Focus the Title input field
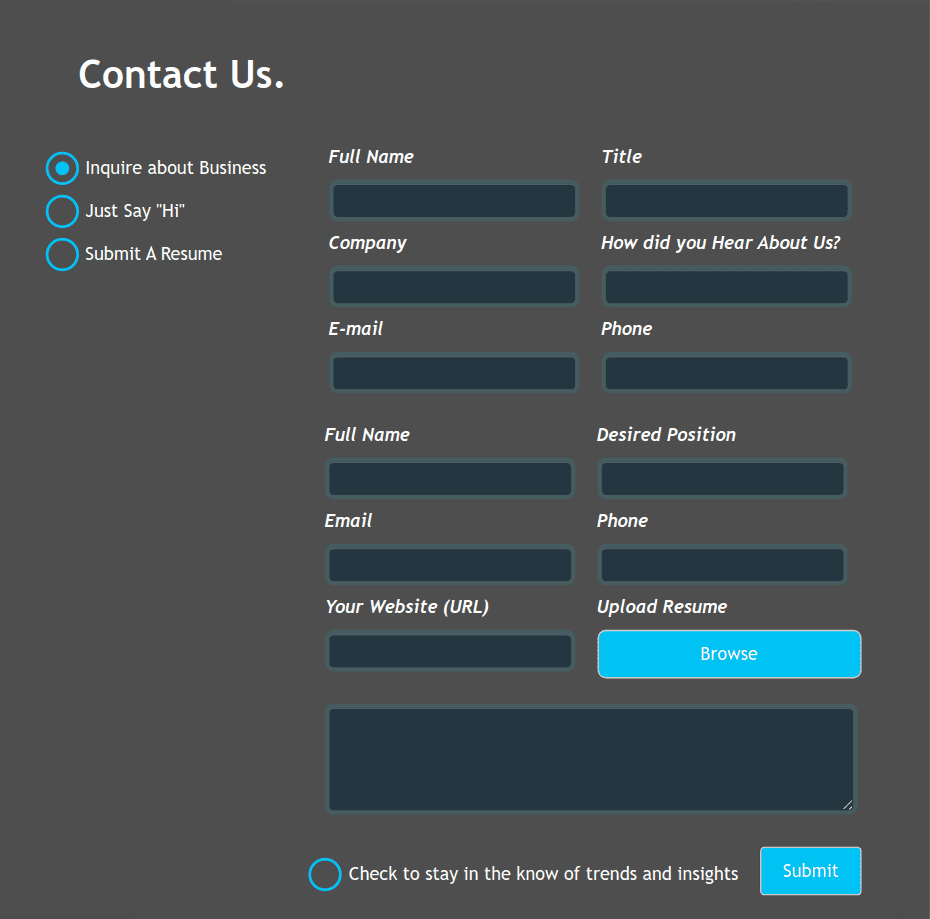The image size is (930, 919). [726, 200]
